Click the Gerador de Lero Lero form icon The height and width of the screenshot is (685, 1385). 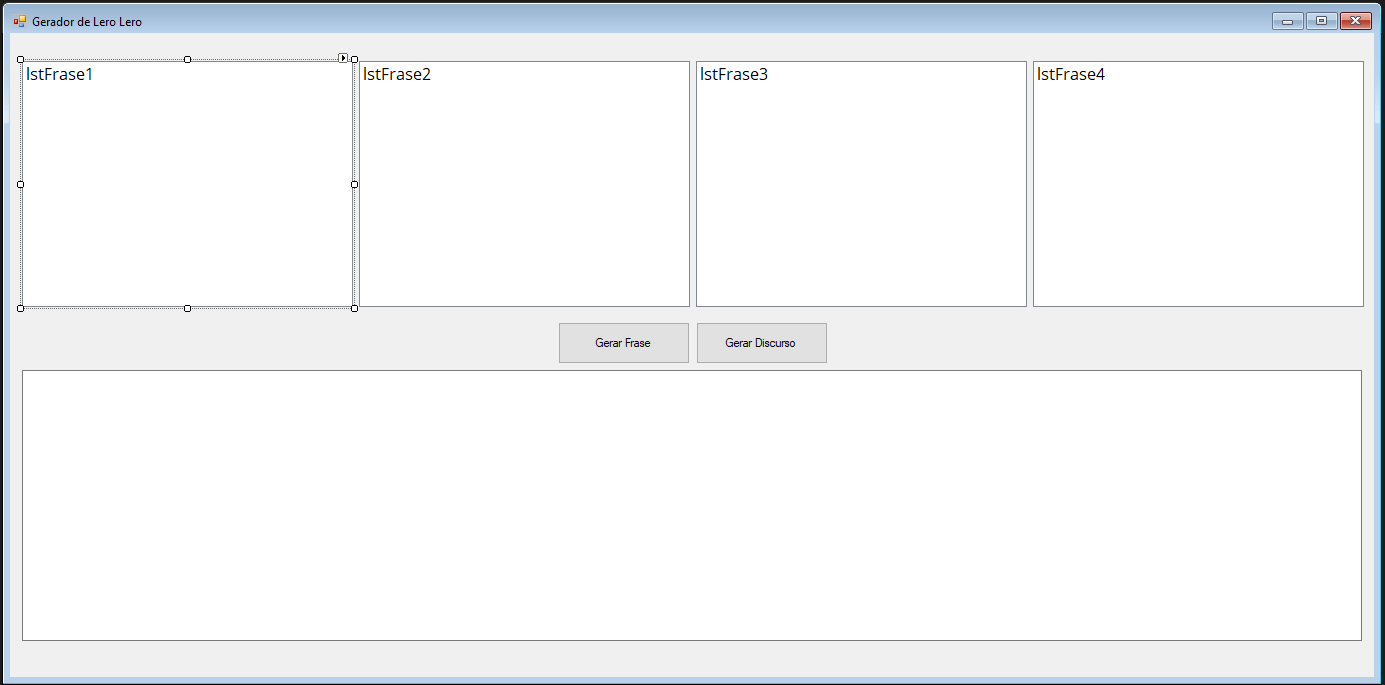20,21
